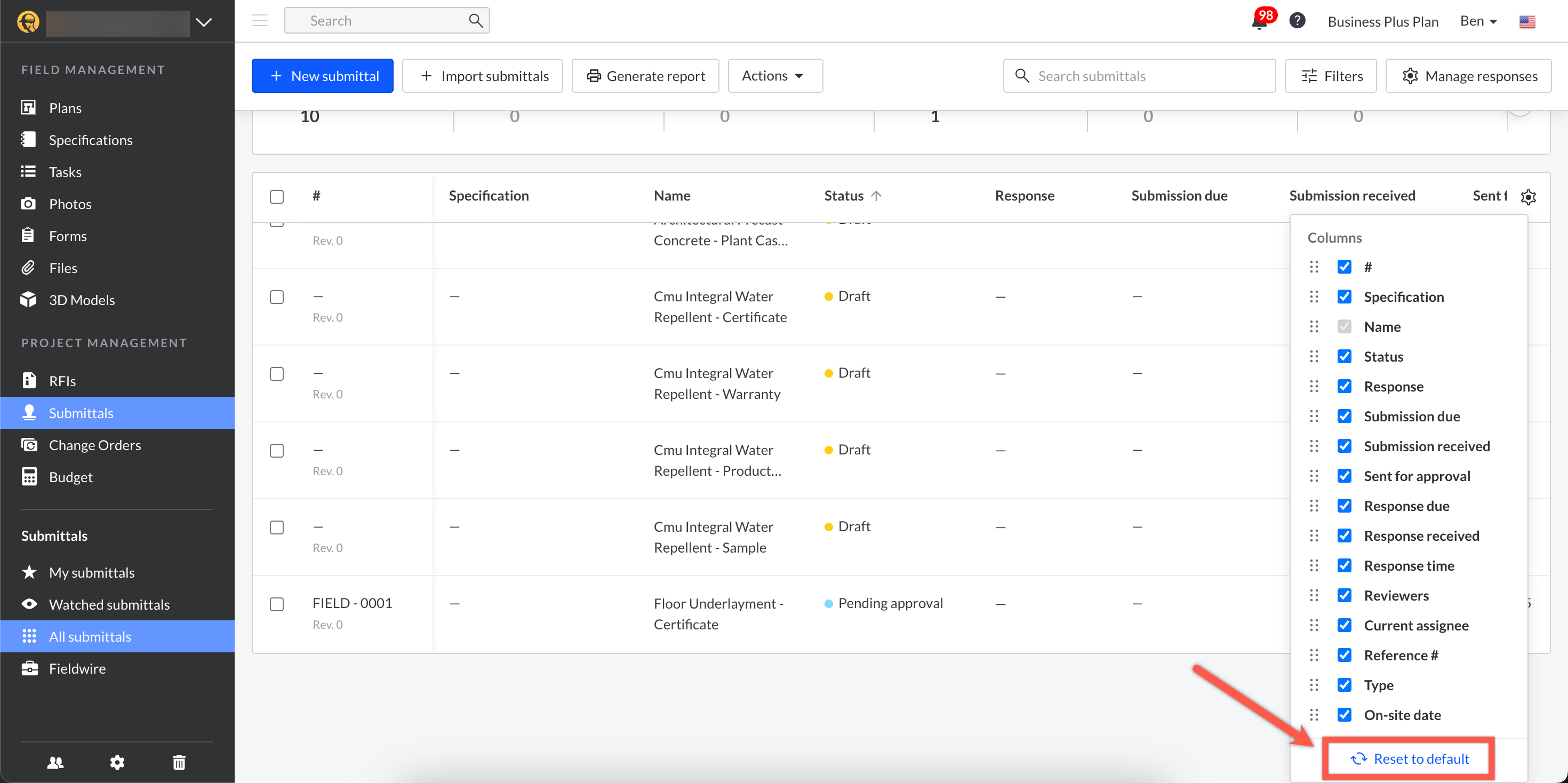The width and height of the screenshot is (1568, 783).
Task: Expand the project selector chevron
Action: pyautogui.click(x=204, y=22)
